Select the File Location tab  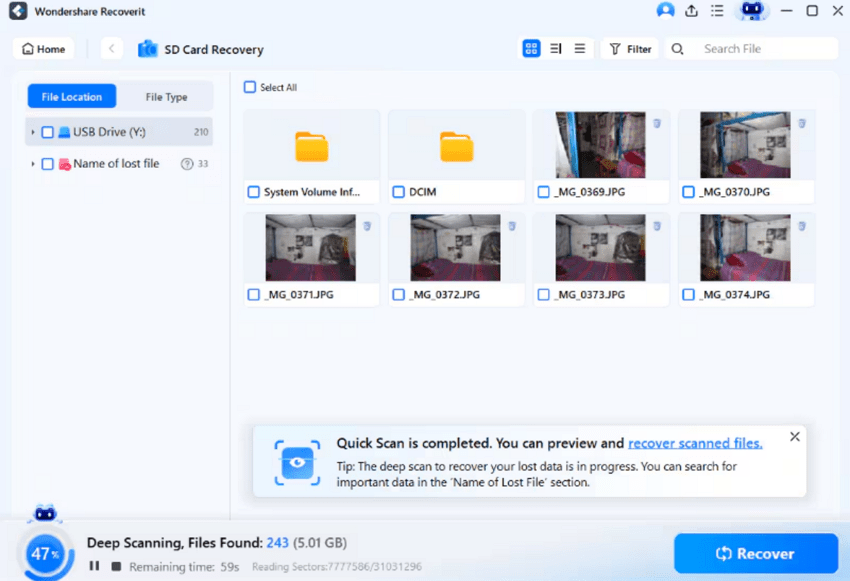click(x=71, y=96)
